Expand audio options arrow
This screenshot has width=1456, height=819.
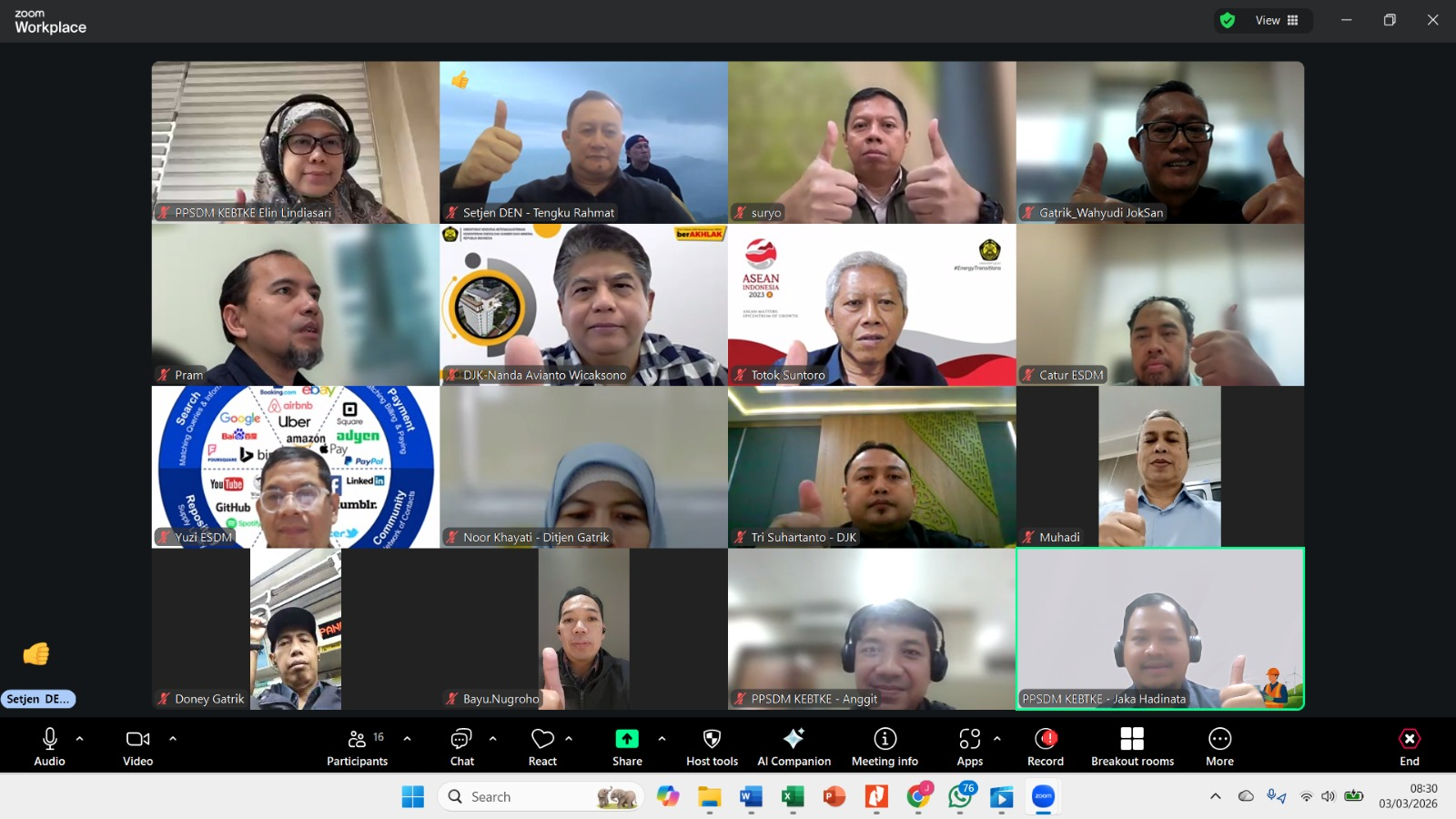point(80,738)
